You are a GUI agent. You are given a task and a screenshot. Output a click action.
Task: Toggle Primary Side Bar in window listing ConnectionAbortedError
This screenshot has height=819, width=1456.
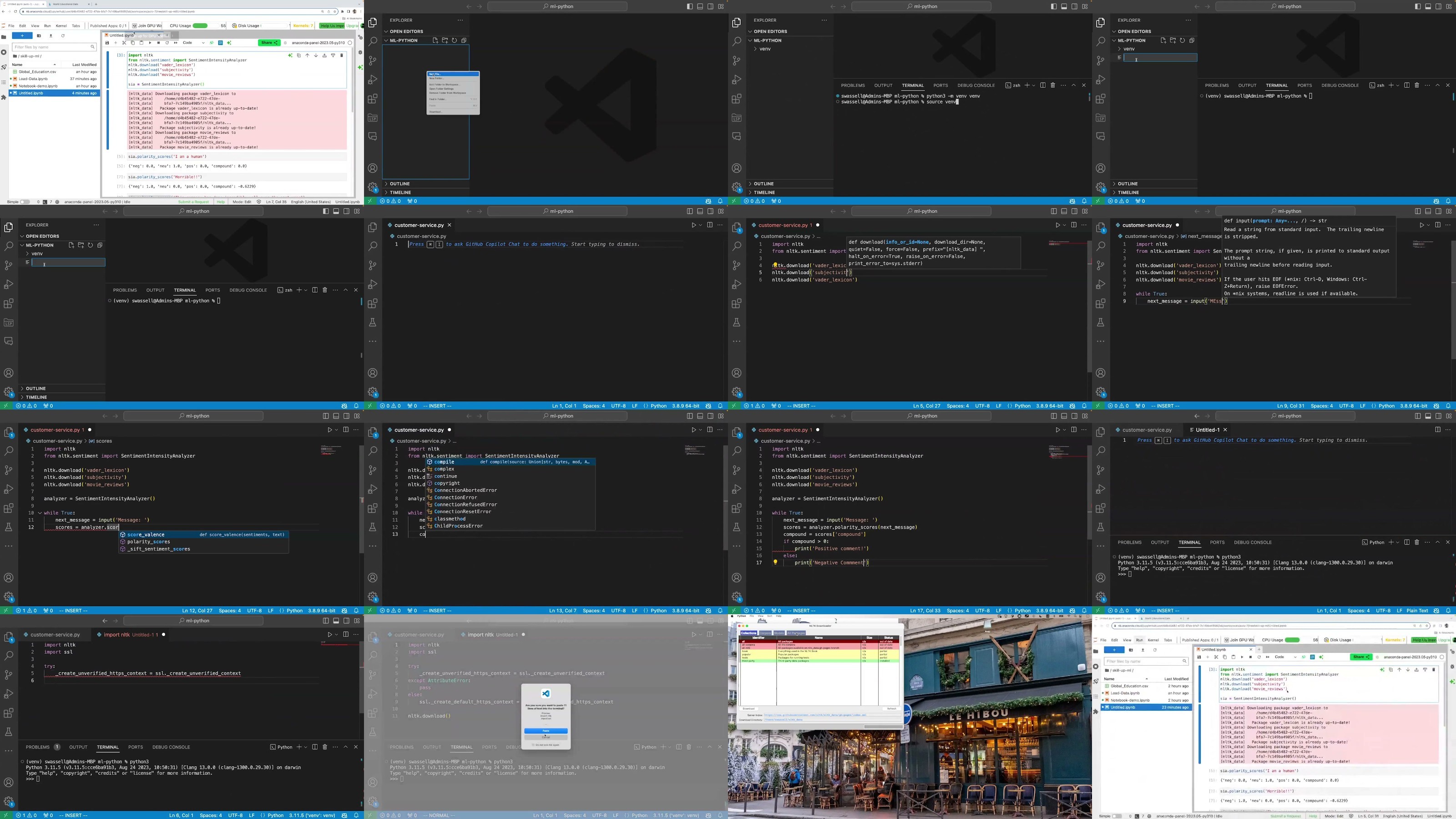tap(690, 416)
